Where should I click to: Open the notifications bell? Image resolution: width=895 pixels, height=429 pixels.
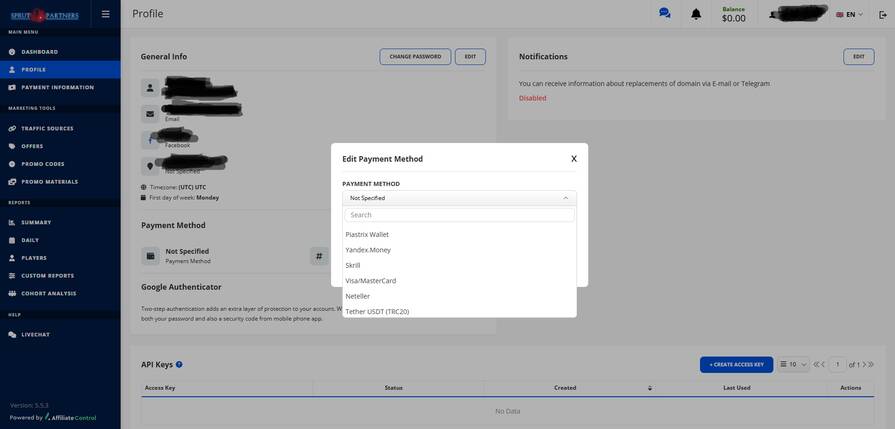(696, 14)
